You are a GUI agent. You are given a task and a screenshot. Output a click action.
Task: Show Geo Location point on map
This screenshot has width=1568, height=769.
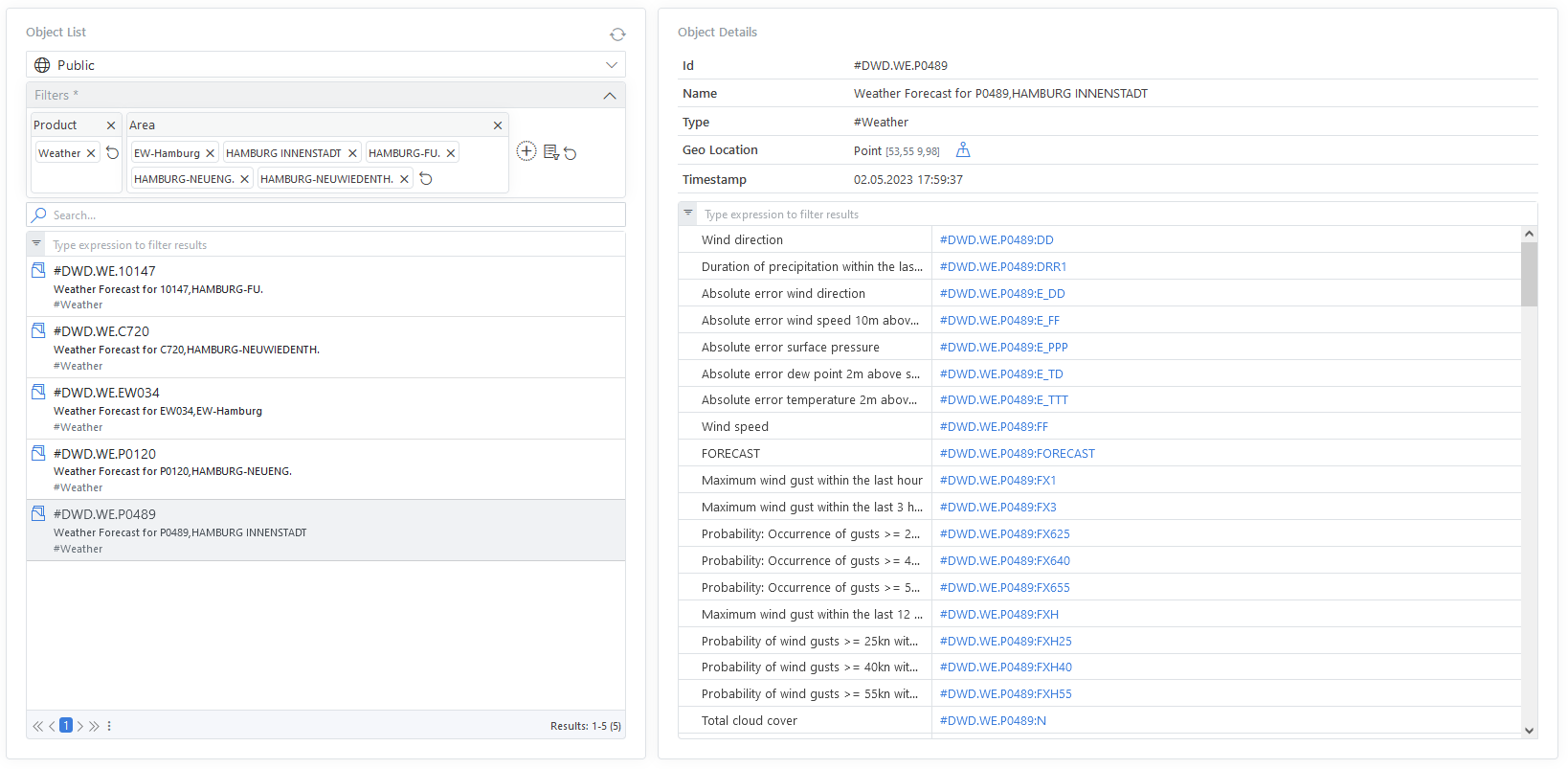pos(963,150)
